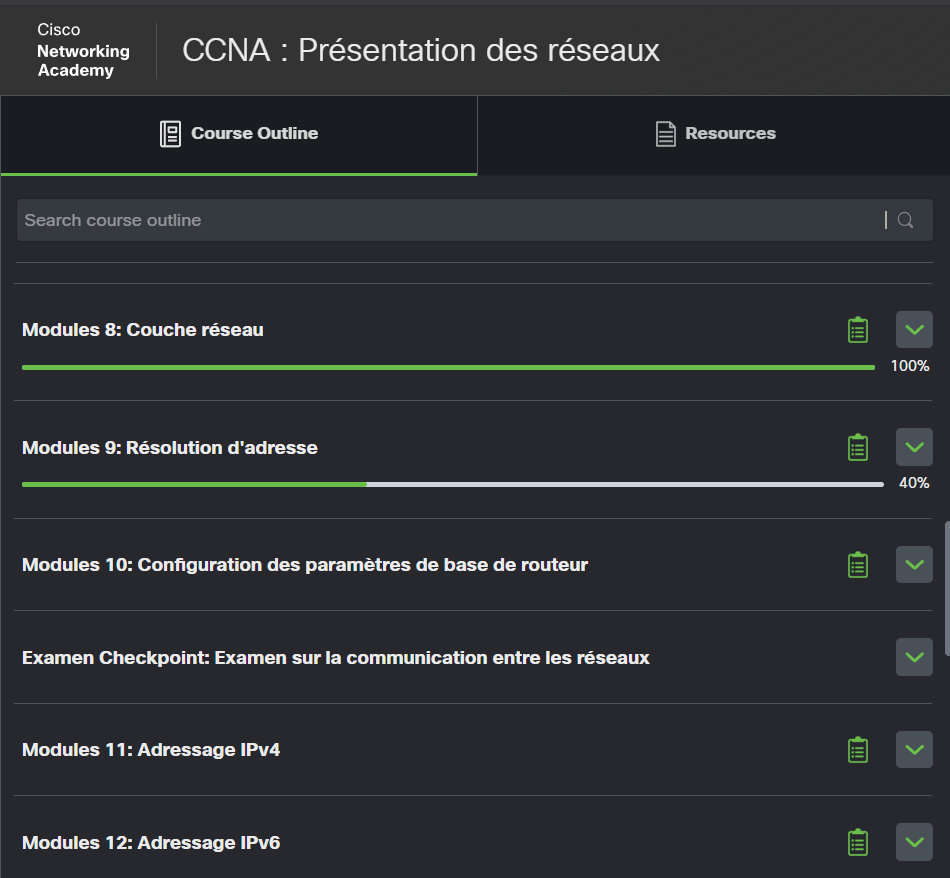Switch to the Resources tab

[714, 134]
